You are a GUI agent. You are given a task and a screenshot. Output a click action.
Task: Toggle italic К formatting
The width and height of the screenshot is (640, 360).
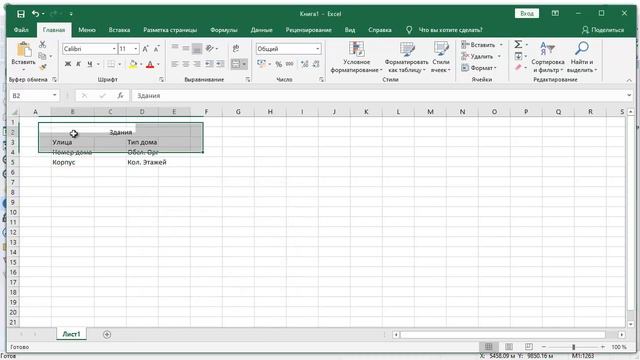click(78, 64)
